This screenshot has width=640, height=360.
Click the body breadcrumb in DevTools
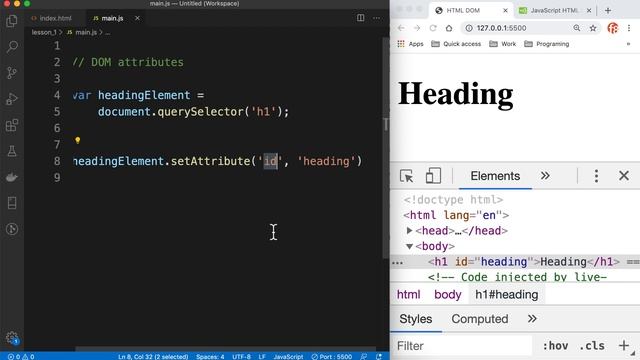(448, 294)
